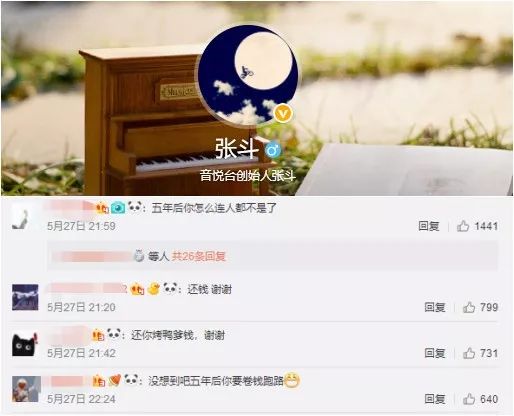Click the 5月27日 22:24 timestamp
Screen dimensions: 514x416
[x=81, y=399]
